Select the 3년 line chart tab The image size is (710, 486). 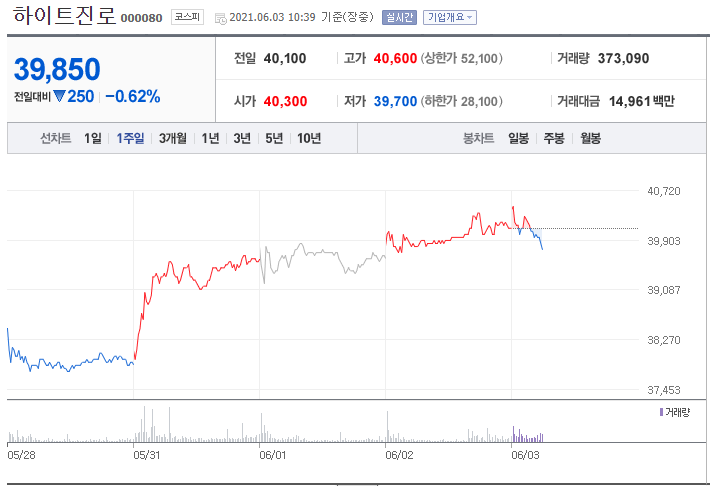pyautogui.click(x=242, y=138)
